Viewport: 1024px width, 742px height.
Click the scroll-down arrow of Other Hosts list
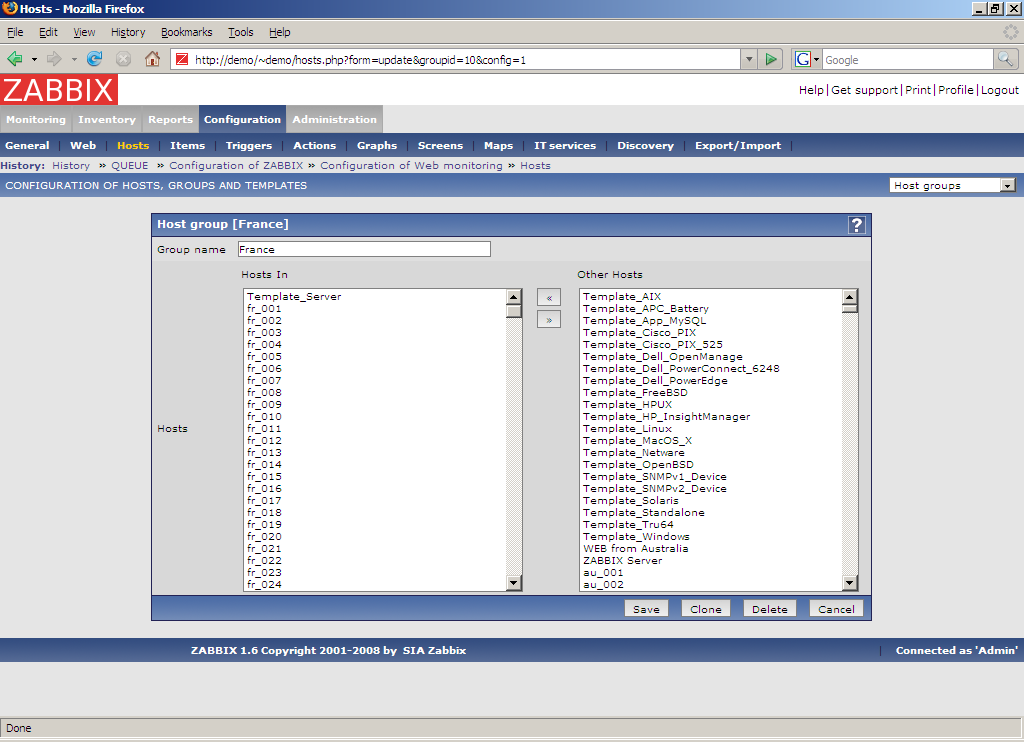coord(850,583)
